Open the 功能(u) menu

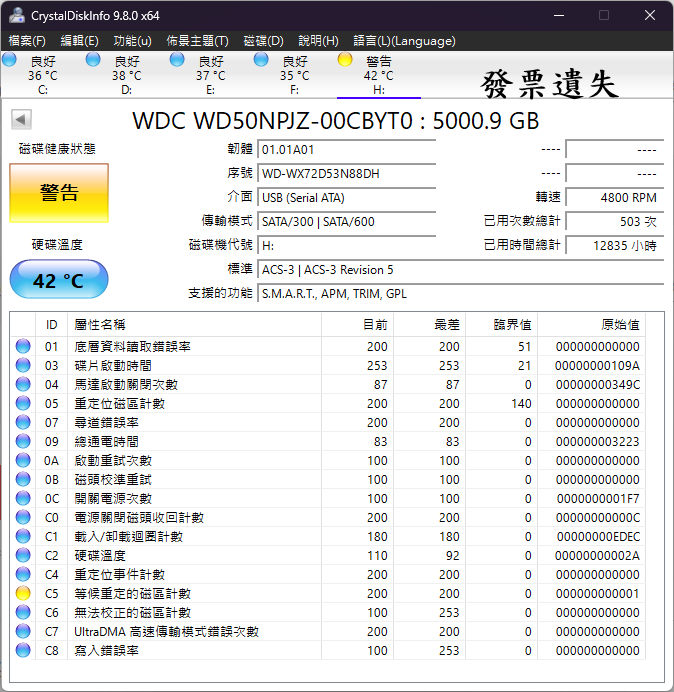pos(132,41)
